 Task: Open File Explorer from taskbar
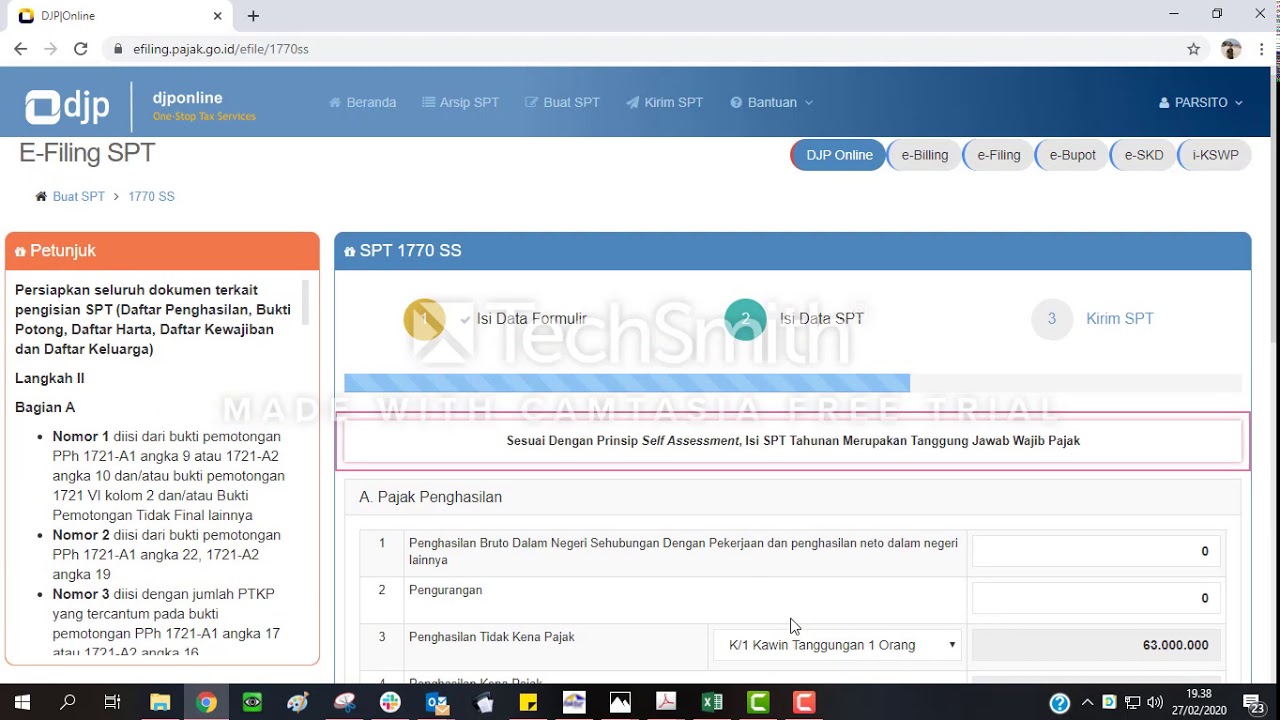(160, 703)
